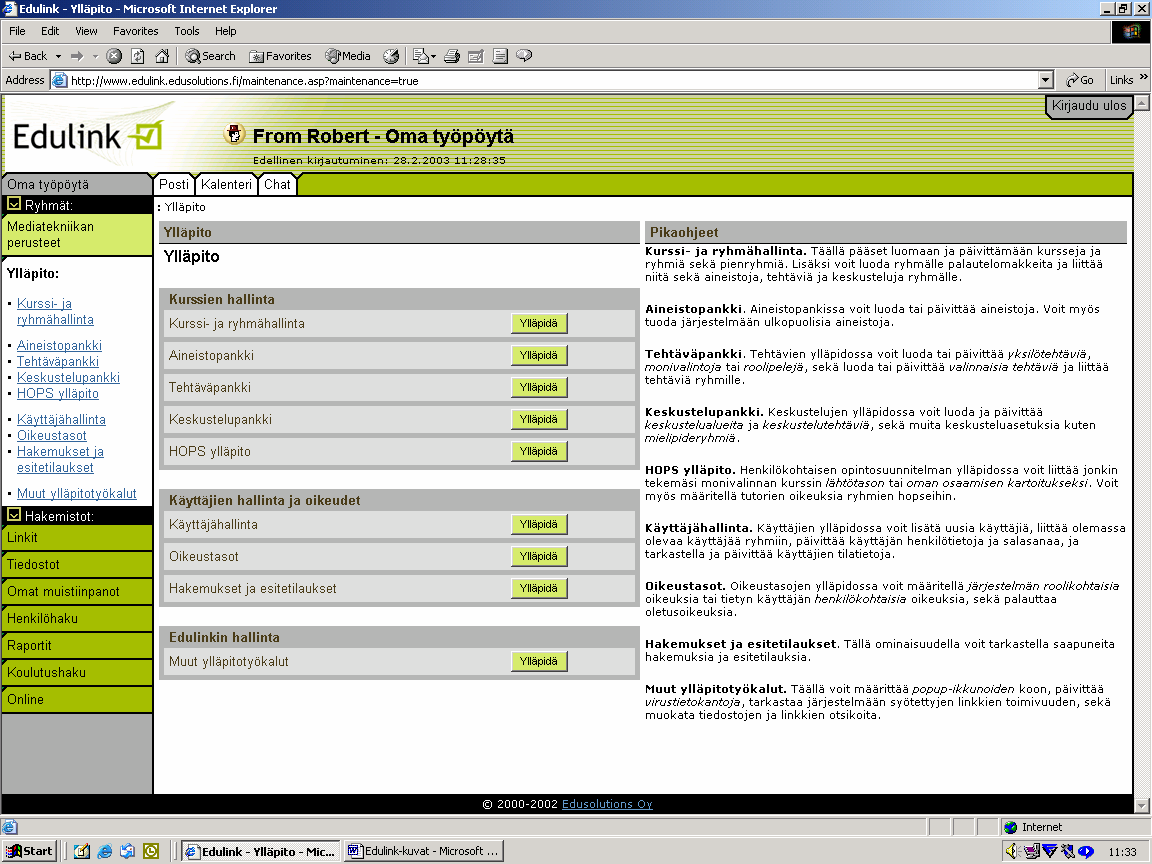The height and width of the screenshot is (864, 1152).
Task: Open the View menu
Action: (86, 31)
